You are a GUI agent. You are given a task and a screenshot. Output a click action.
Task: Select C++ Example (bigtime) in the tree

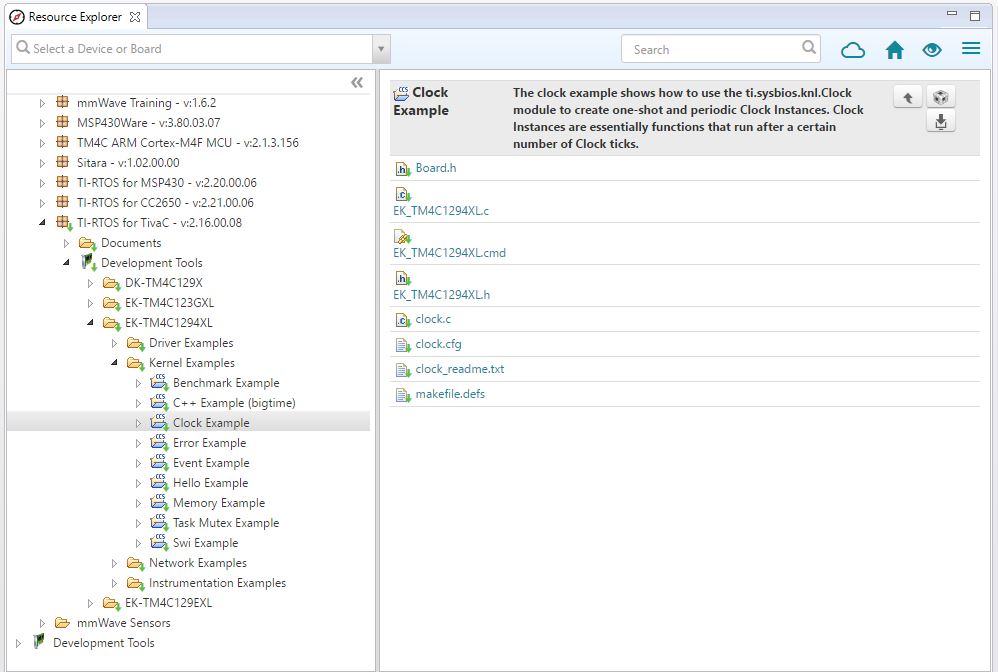pyautogui.click(x=234, y=403)
